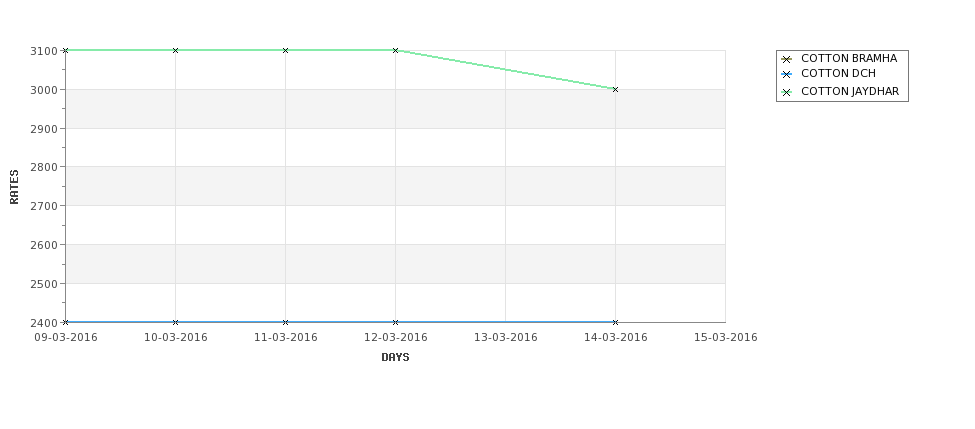Click the 15-03-2016 x-axis date label
The image size is (975, 429).
pos(726,338)
